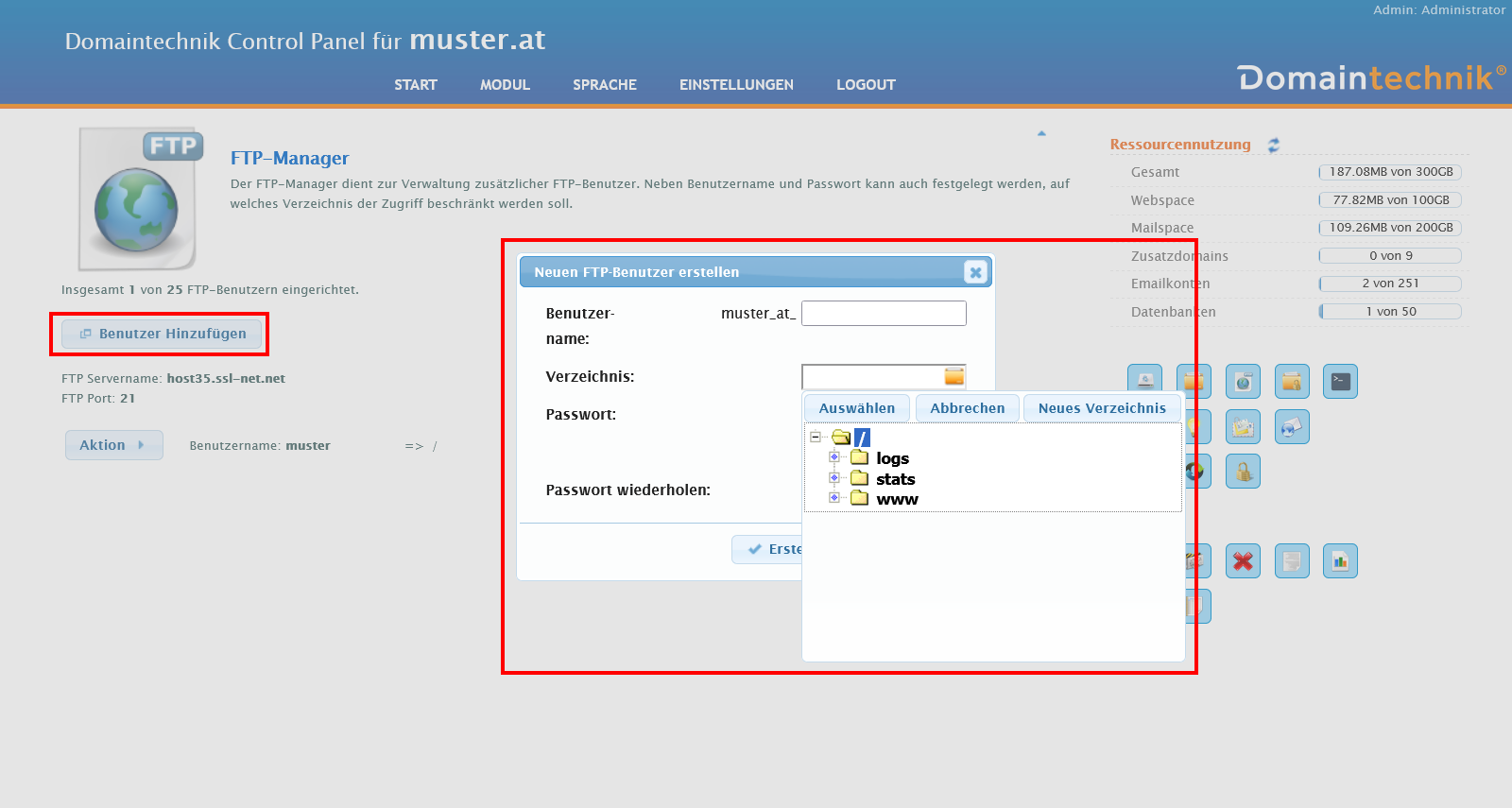Open the locked folder module icon
Image resolution: width=1512 pixels, height=808 pixels.
point(1291,382)
